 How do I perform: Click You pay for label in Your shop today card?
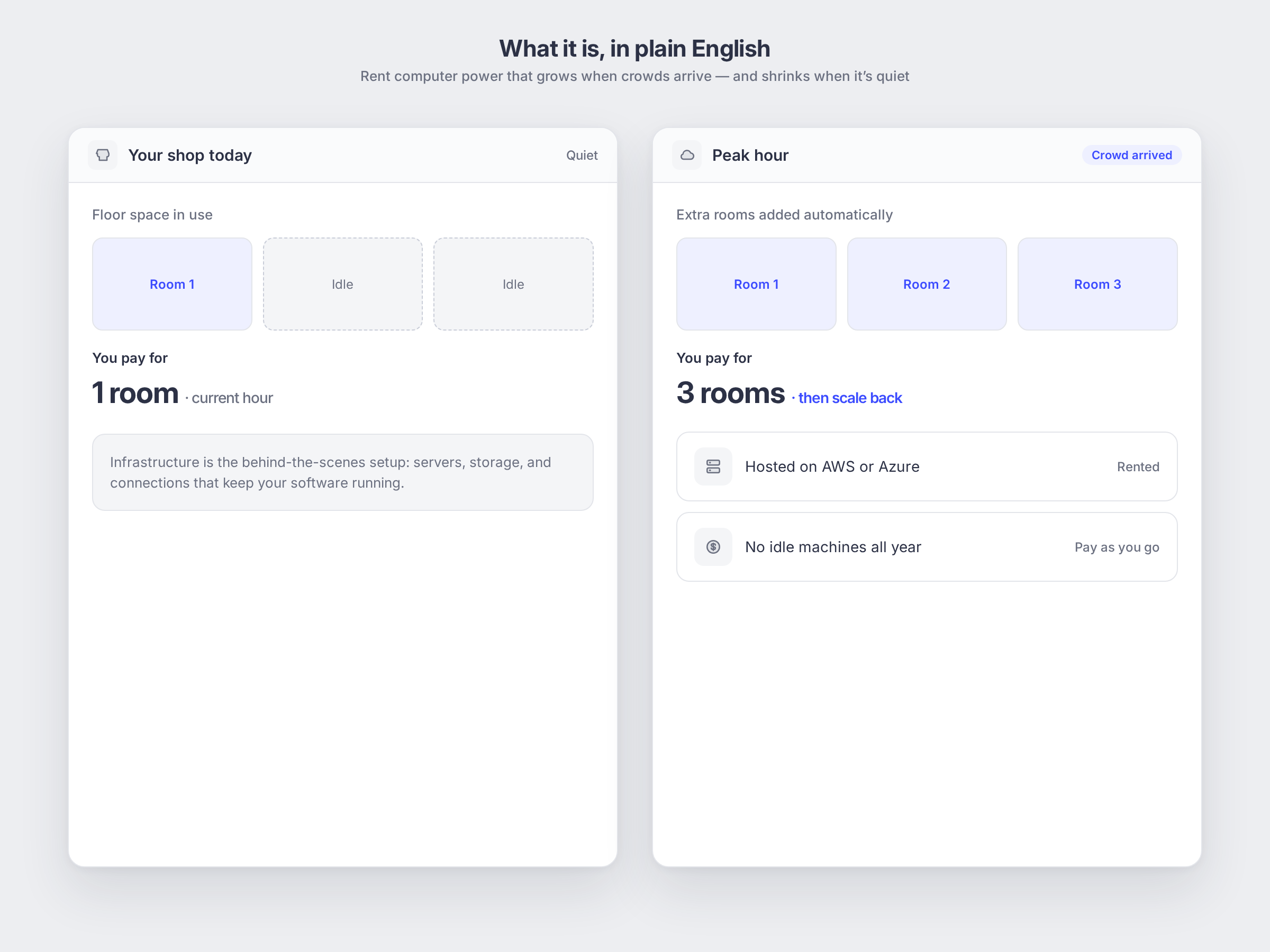tap(130, 358)
